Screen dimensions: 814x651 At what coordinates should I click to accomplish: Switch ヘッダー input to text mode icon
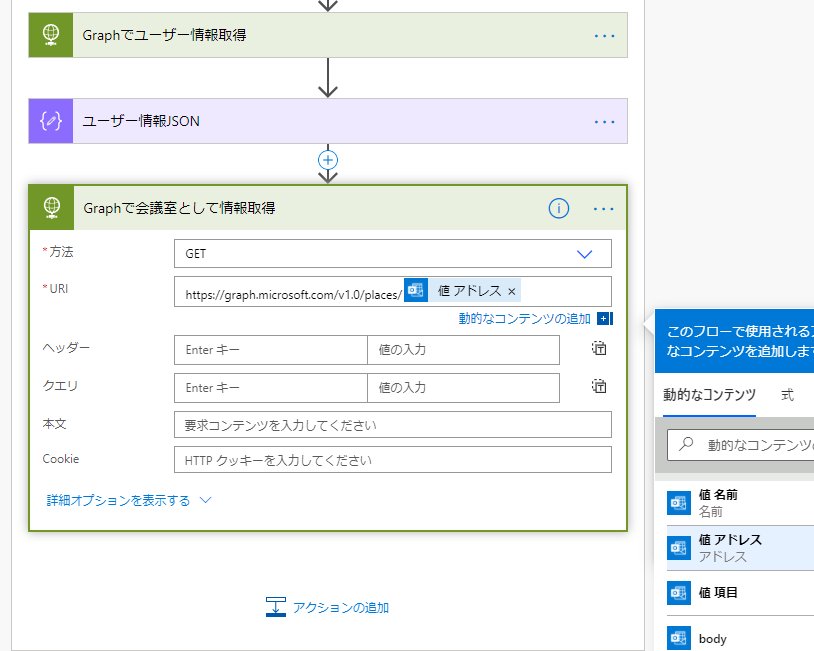click(x=598, y=349)
